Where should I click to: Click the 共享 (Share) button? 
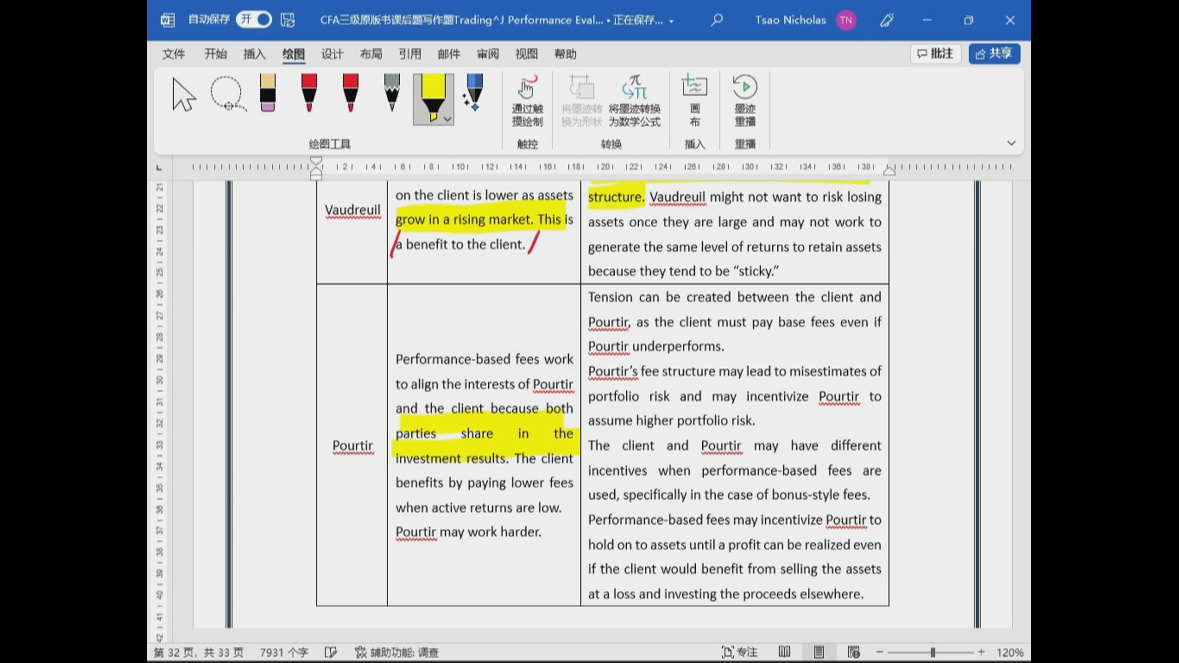point(994,54)
